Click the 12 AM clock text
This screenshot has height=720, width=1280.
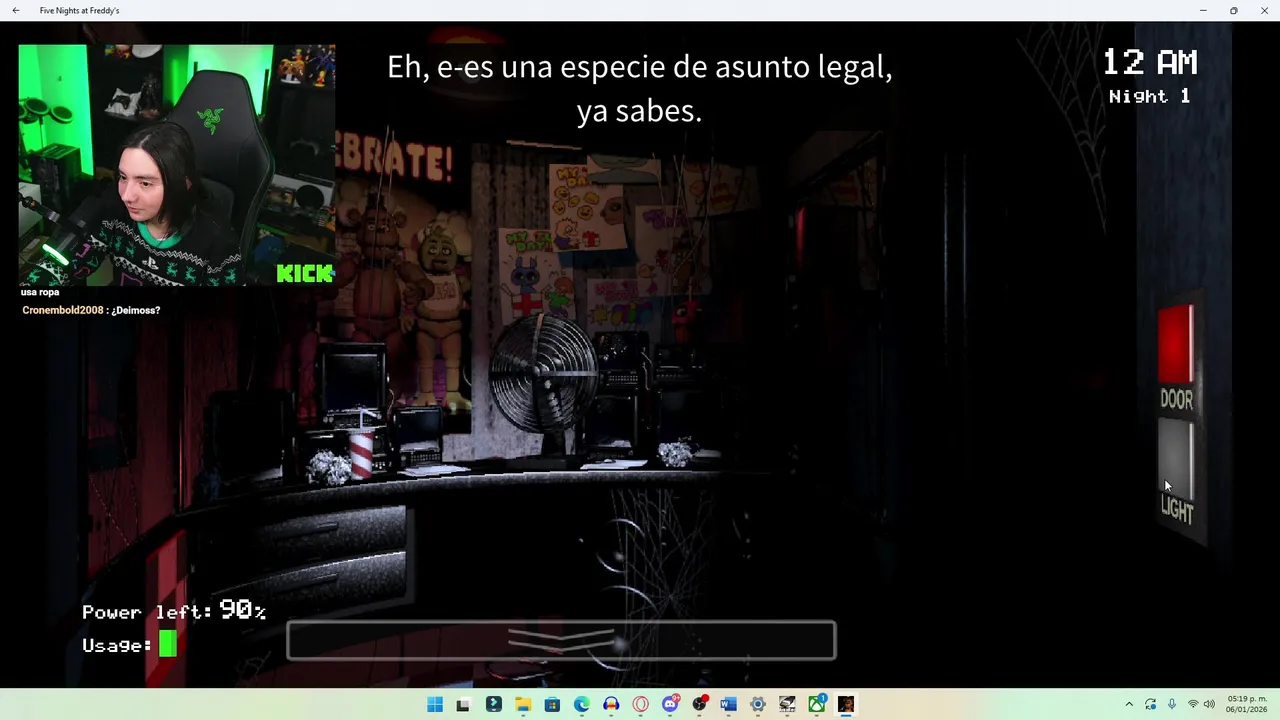point(1150,62)
